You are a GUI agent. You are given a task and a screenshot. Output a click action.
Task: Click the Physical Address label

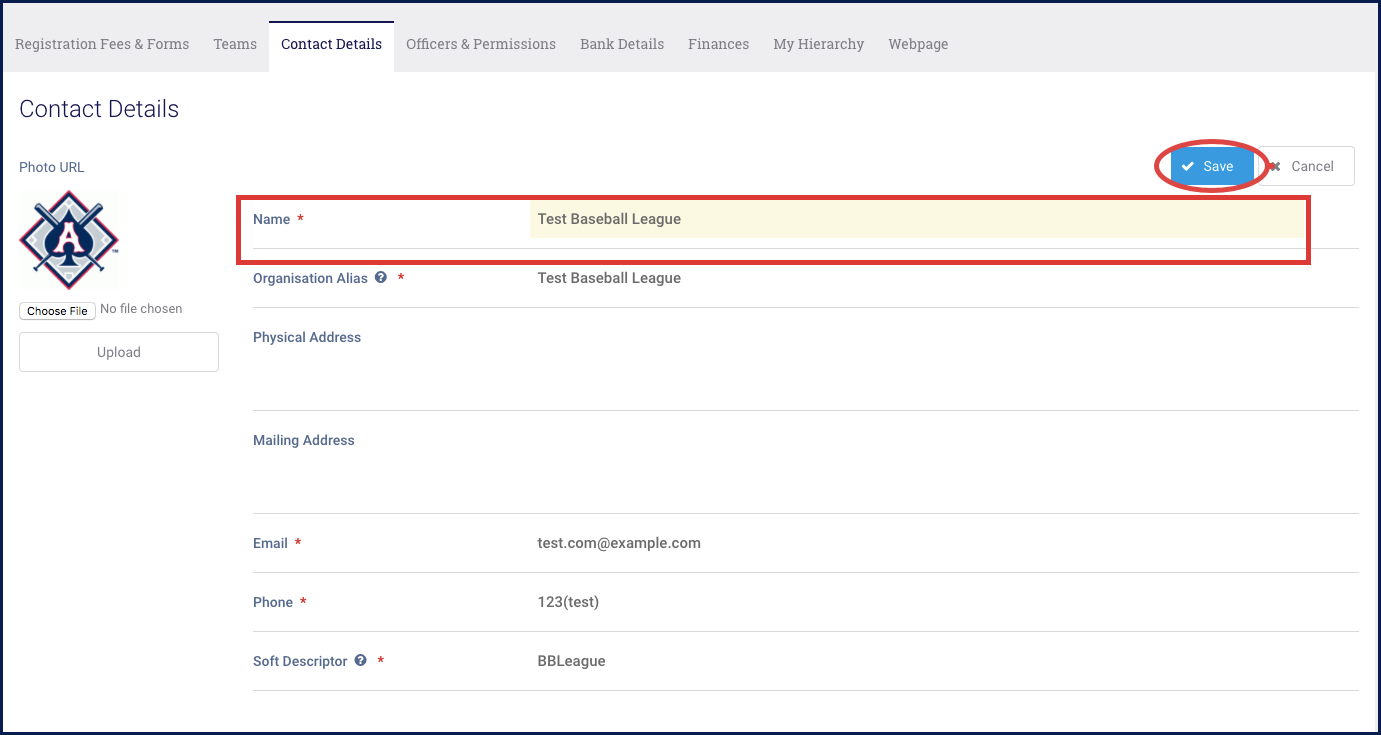307,337
